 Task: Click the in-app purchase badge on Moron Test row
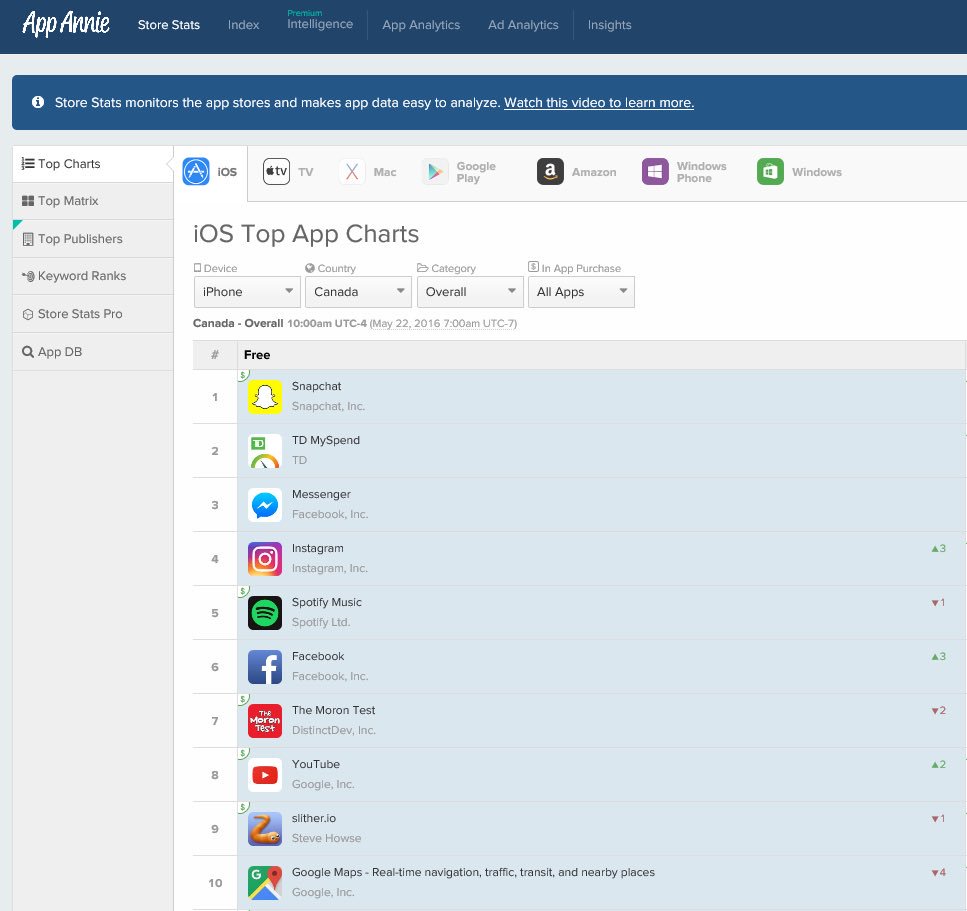tap(244, 699)
